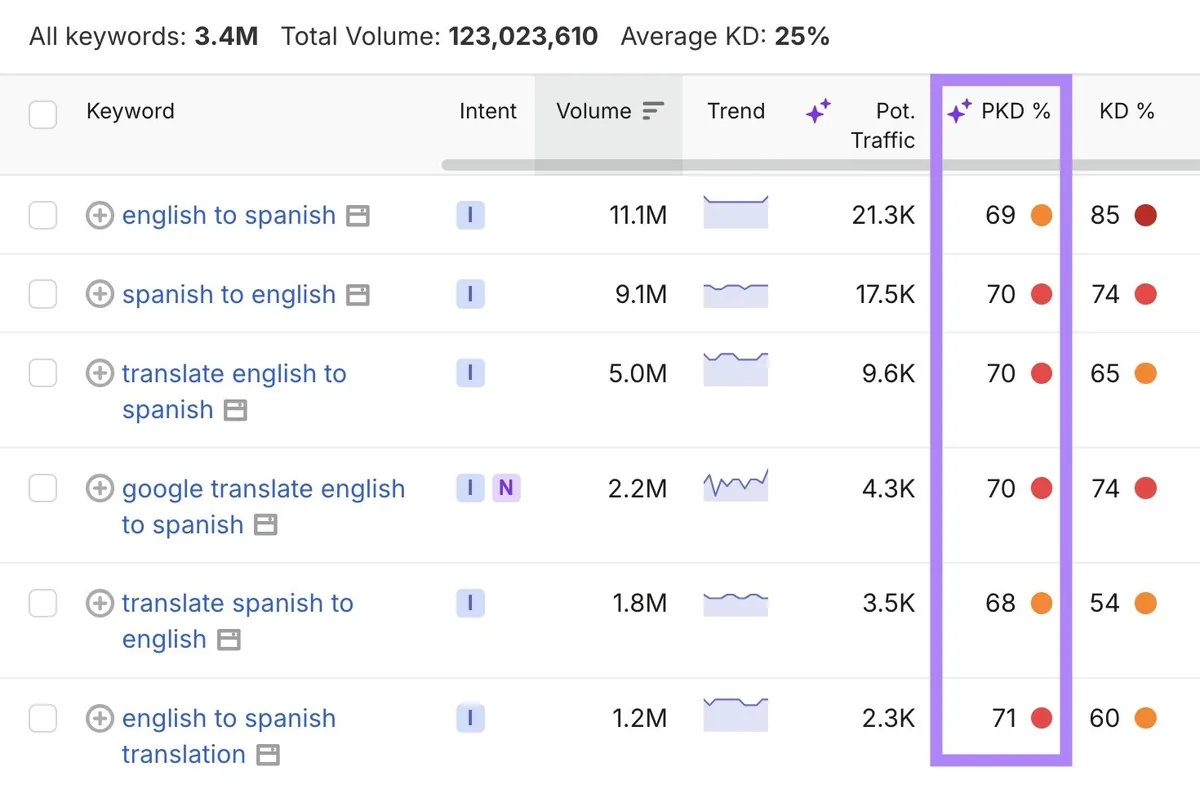Expand the 'spanish to english' keyword plus icon

(x=99, y=294)
